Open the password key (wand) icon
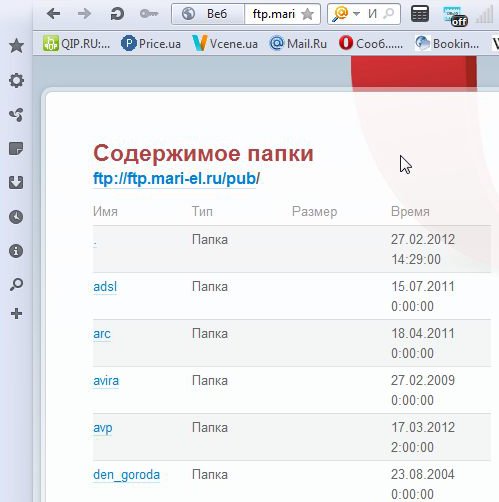499x502 pixels. pyautogui.click(x=149, y=14)
